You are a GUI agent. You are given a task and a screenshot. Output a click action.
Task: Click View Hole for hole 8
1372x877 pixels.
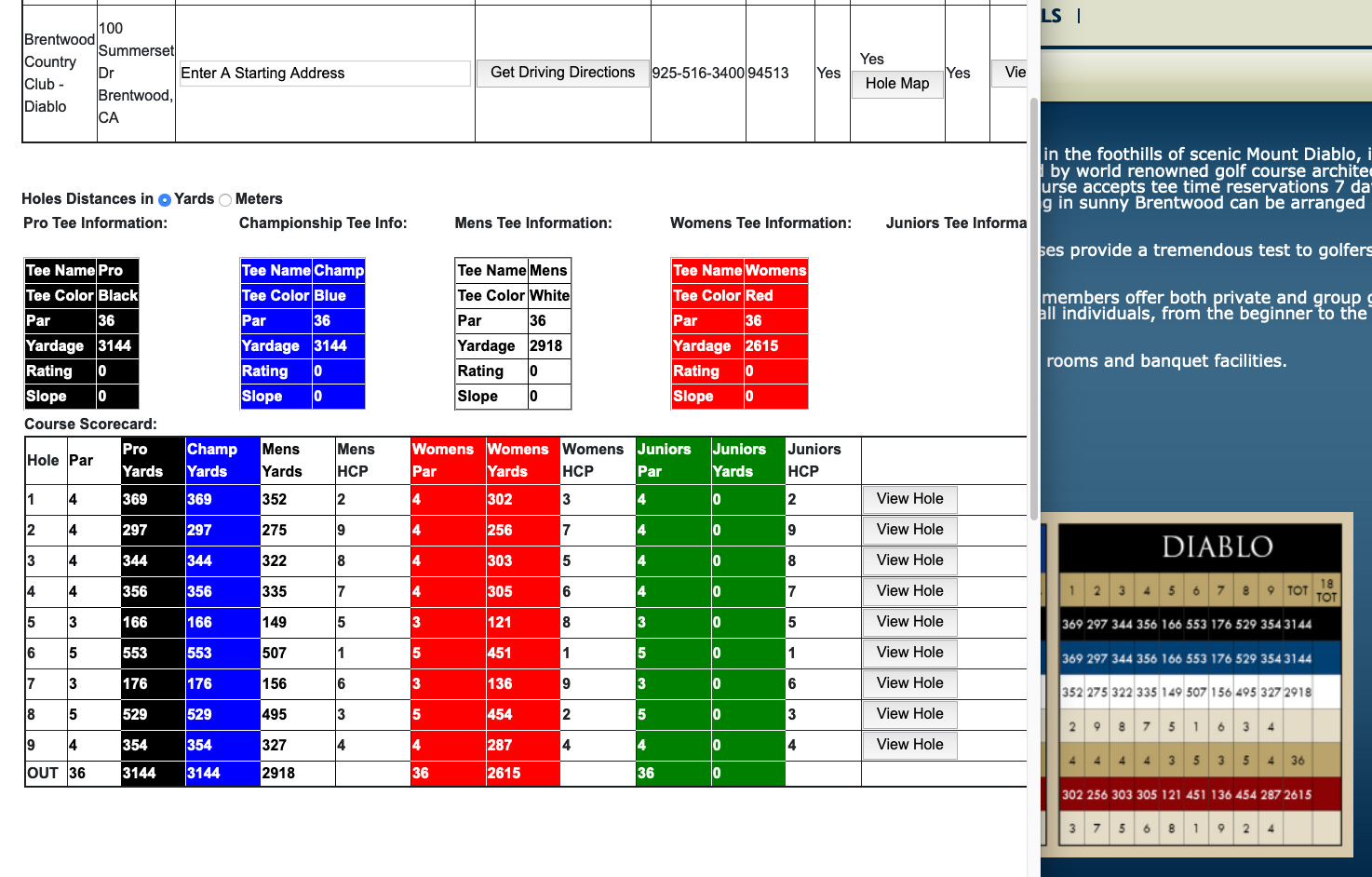point(909,714)
